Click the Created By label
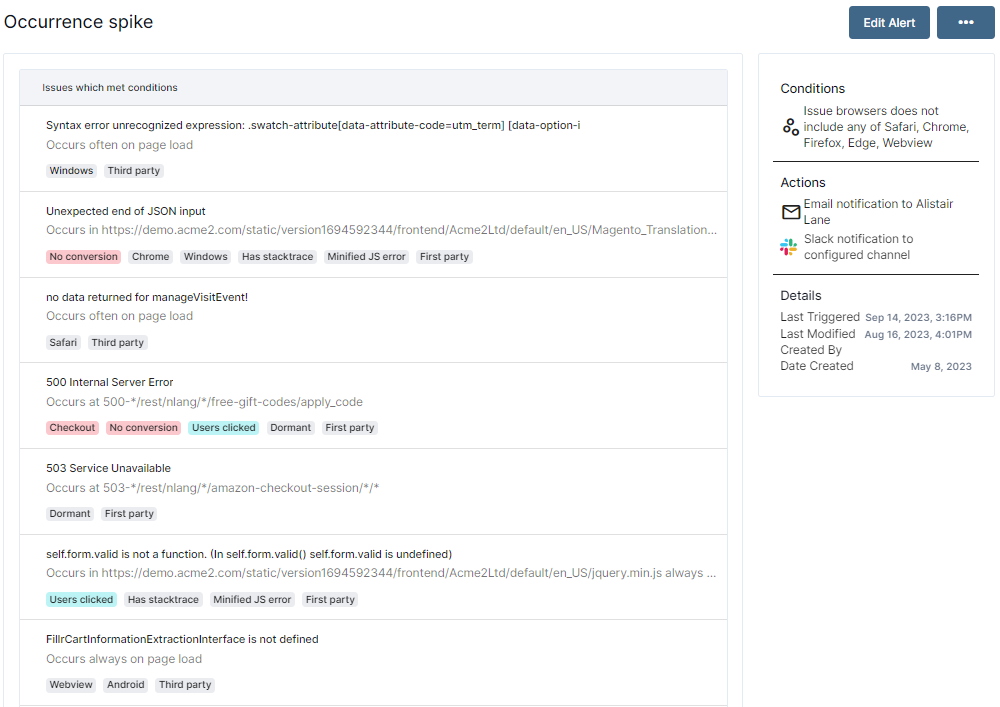 (x=811, y=350)
